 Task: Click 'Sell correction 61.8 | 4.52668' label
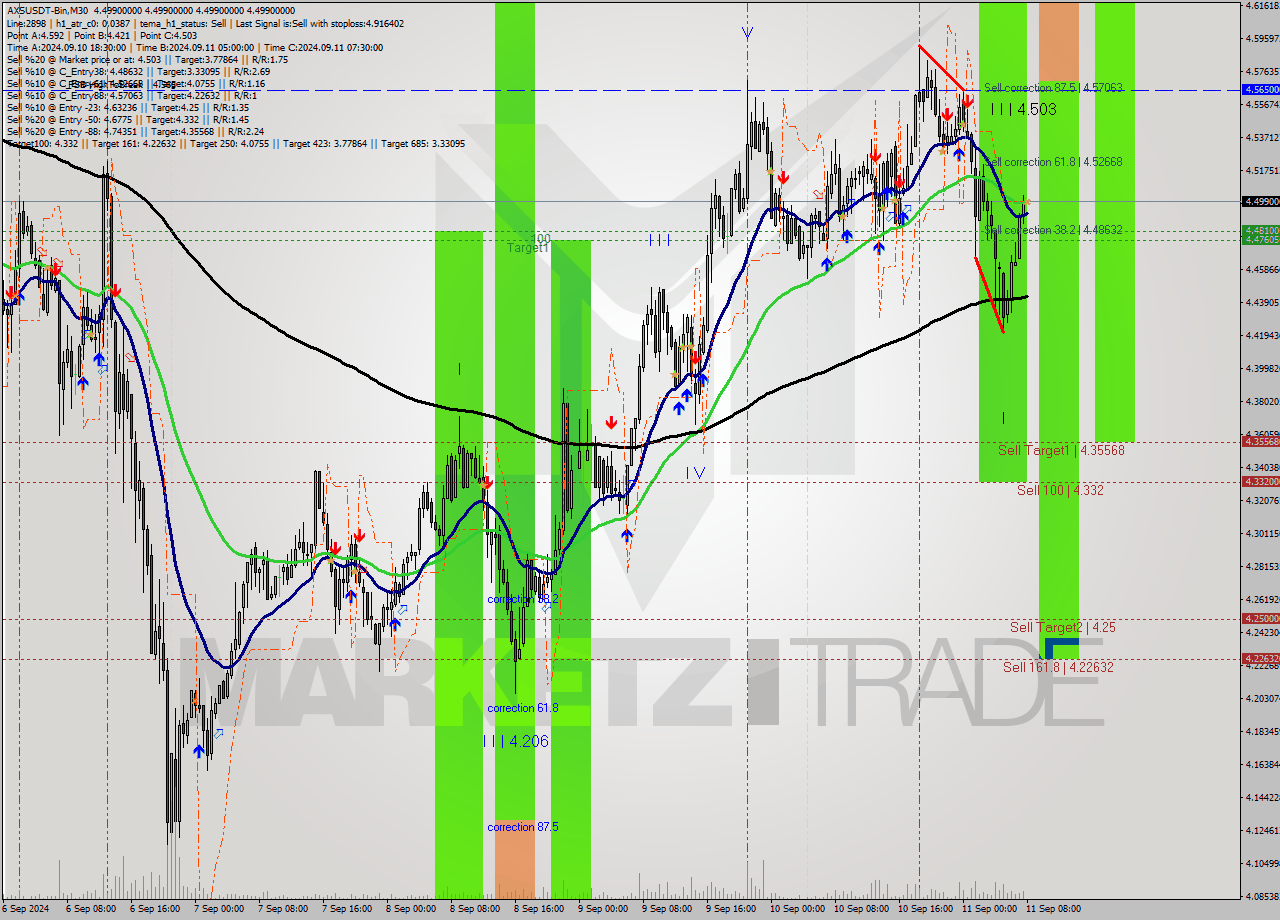coord(1053,162)
